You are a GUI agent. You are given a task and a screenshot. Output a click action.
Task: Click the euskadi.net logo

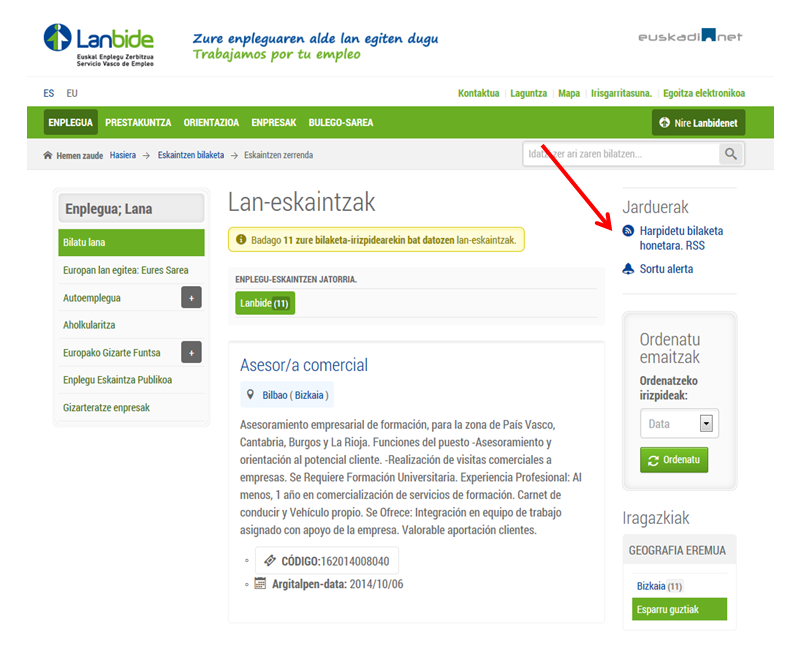(690, 36)
